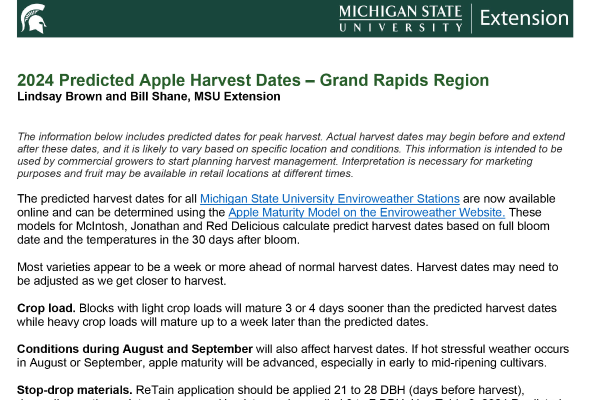Select the Extension wordmark in header

pyautogui.click(x=524, y=18)
